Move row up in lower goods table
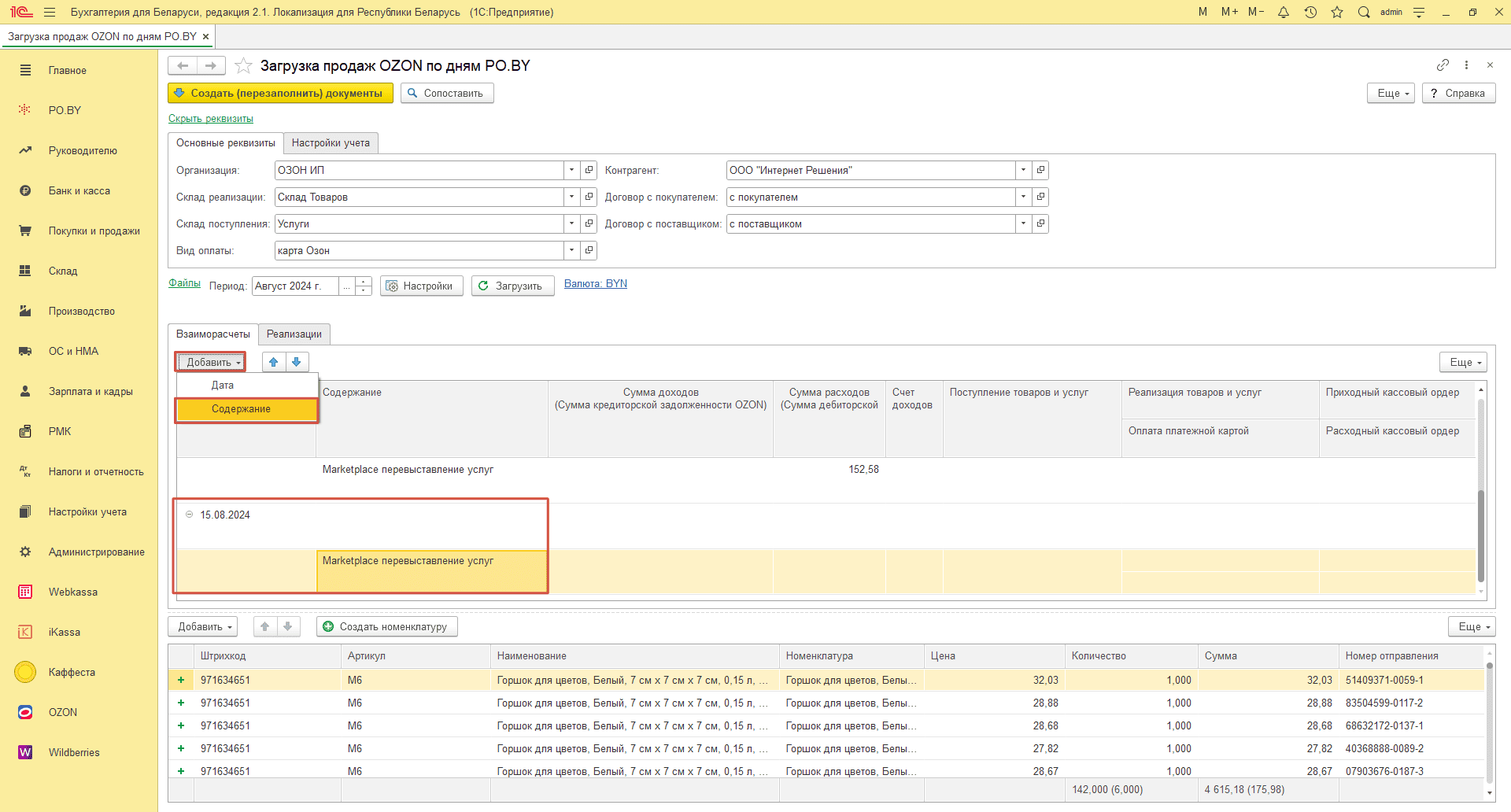Image resolution: width=1511 pixels, height=812 pixels. tap(265, 626)
